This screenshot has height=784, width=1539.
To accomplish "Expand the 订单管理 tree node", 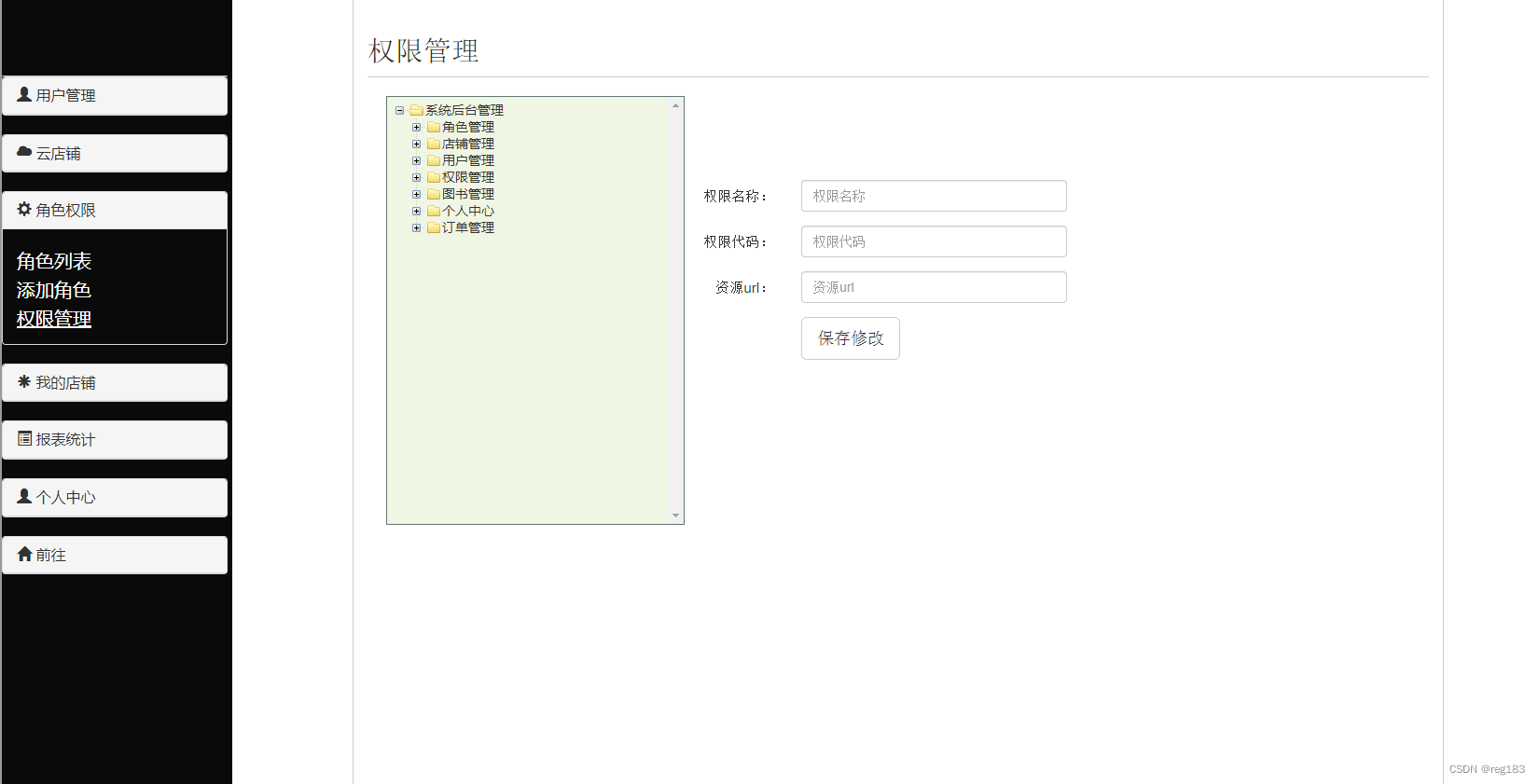I will 416,227.
